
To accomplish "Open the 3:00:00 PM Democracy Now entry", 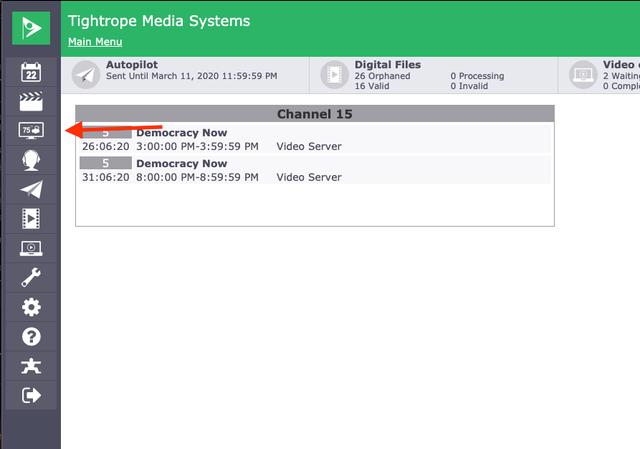I will [315, 139].
